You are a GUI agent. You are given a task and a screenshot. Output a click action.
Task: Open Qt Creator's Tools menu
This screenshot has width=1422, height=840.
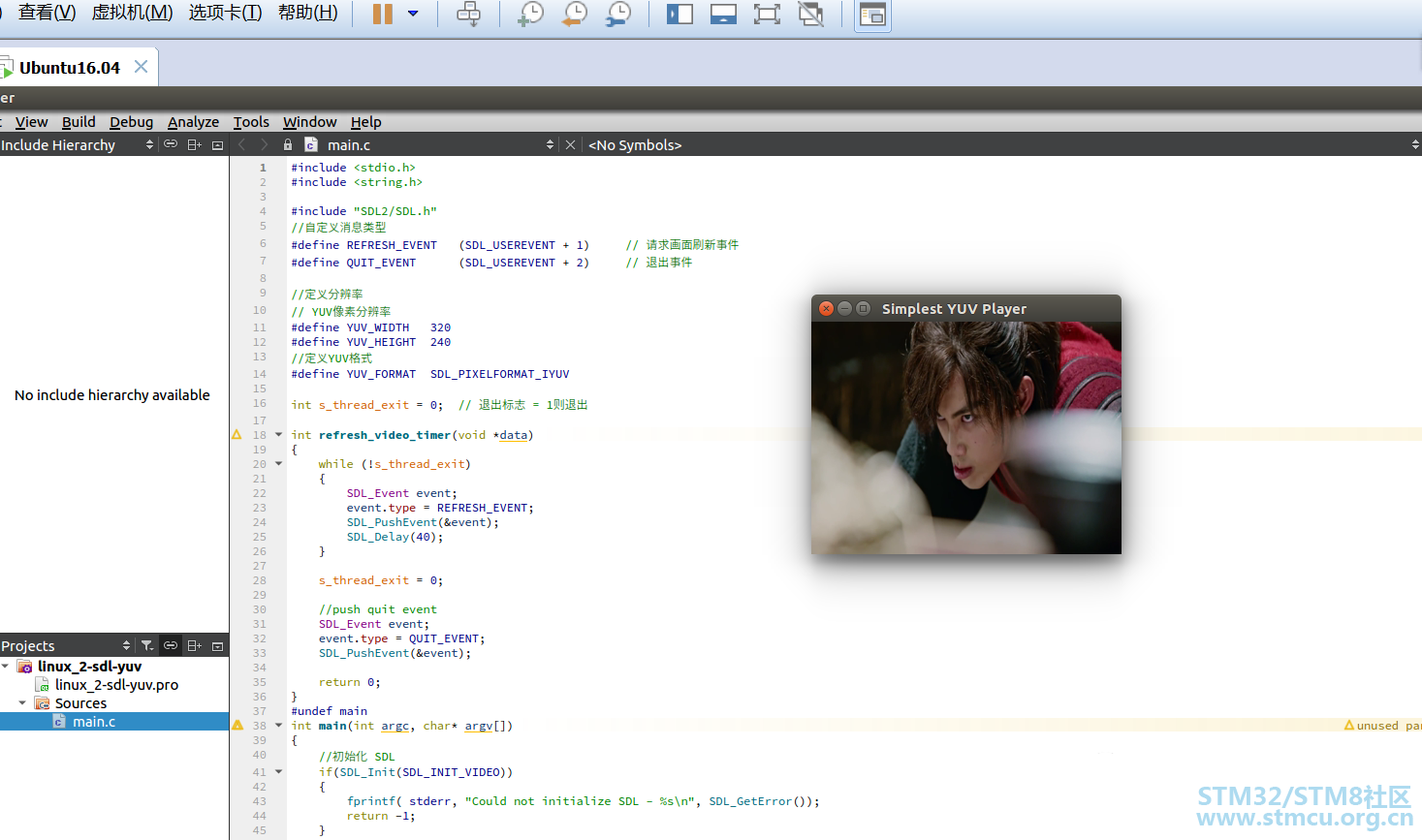[x=251, y=122]
